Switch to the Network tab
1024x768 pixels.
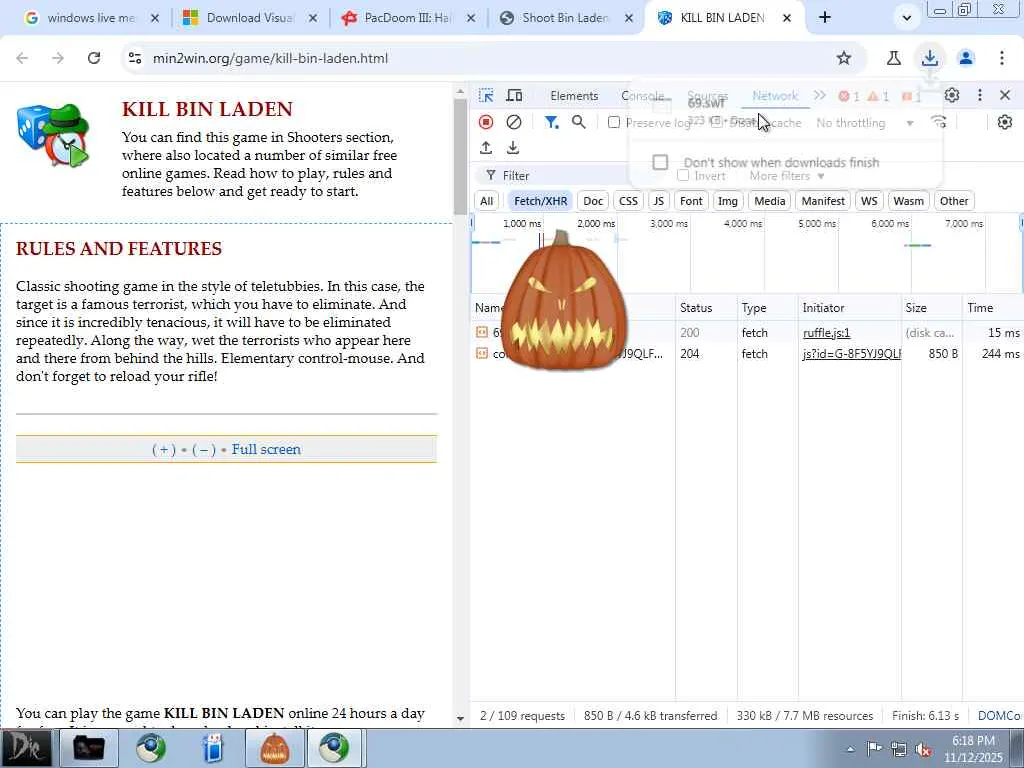(x=775, y=96)
